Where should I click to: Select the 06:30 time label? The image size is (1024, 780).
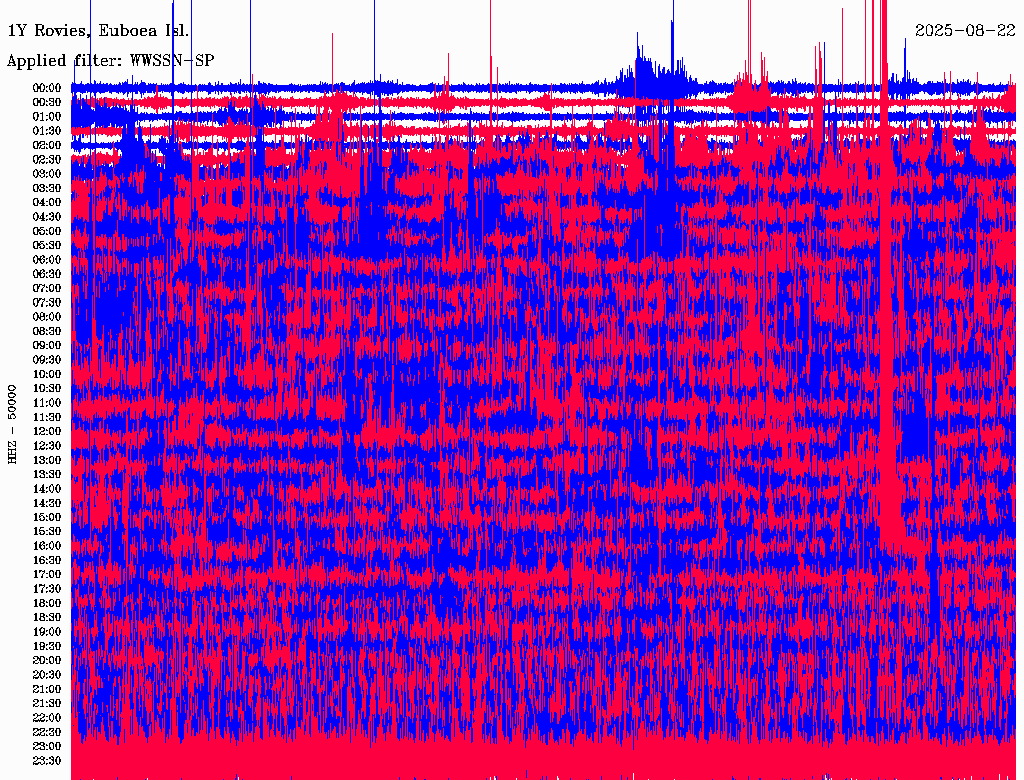click(x=47, y=274)
